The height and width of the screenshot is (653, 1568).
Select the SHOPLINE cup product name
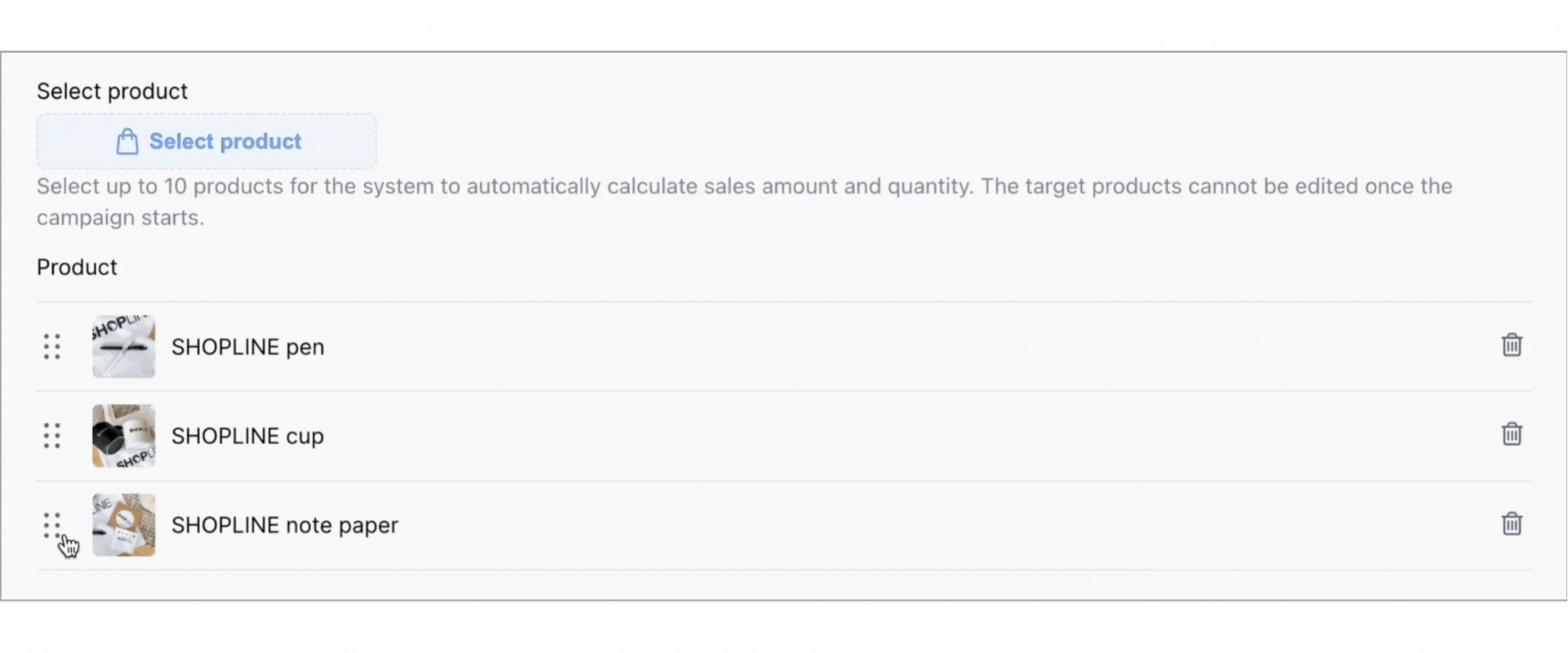click(247, 436)
